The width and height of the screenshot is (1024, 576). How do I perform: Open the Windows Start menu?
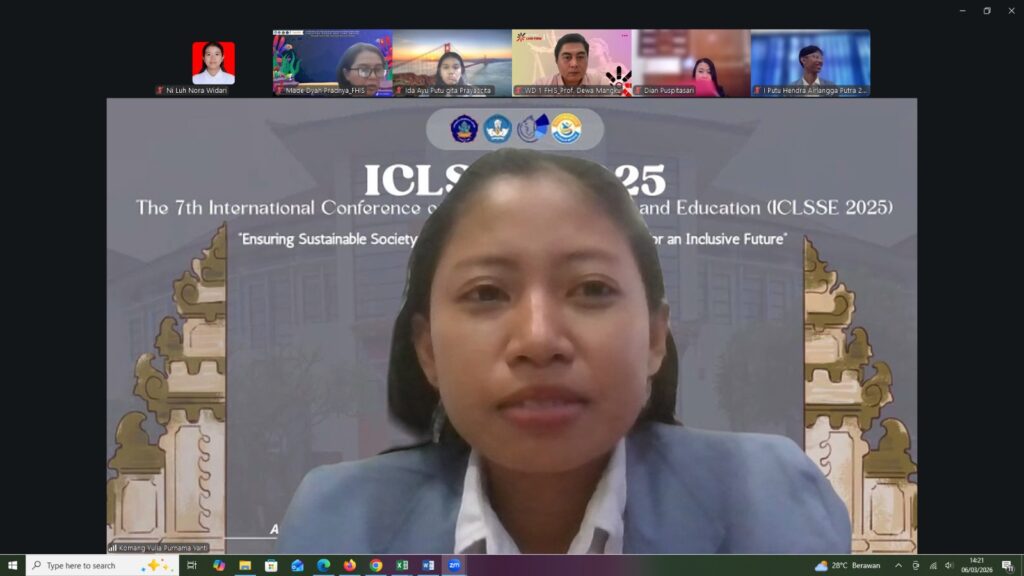(12, 565)
